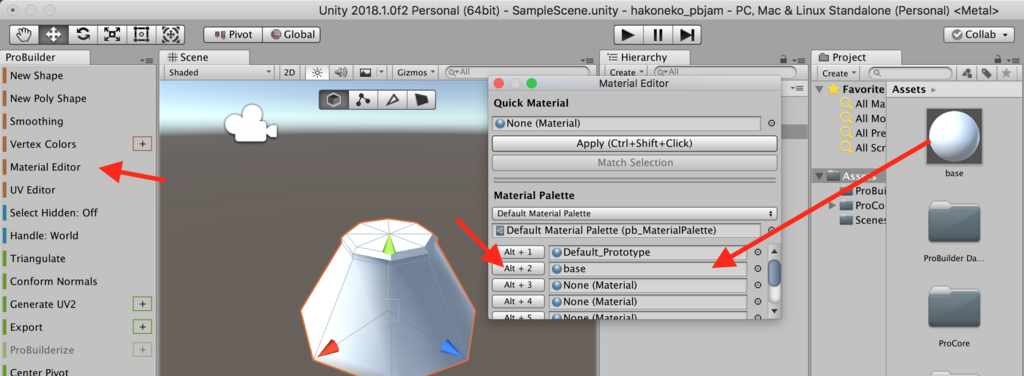Image resolution: width=1024 pixels, height=376 pixels.
Task: Open Smoothing in ProBuilder panel
Action: click(x=37, y=121)
